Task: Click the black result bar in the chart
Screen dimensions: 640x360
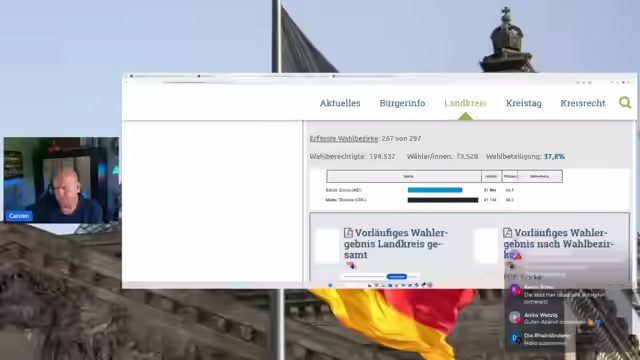Action: pos(442,200)
